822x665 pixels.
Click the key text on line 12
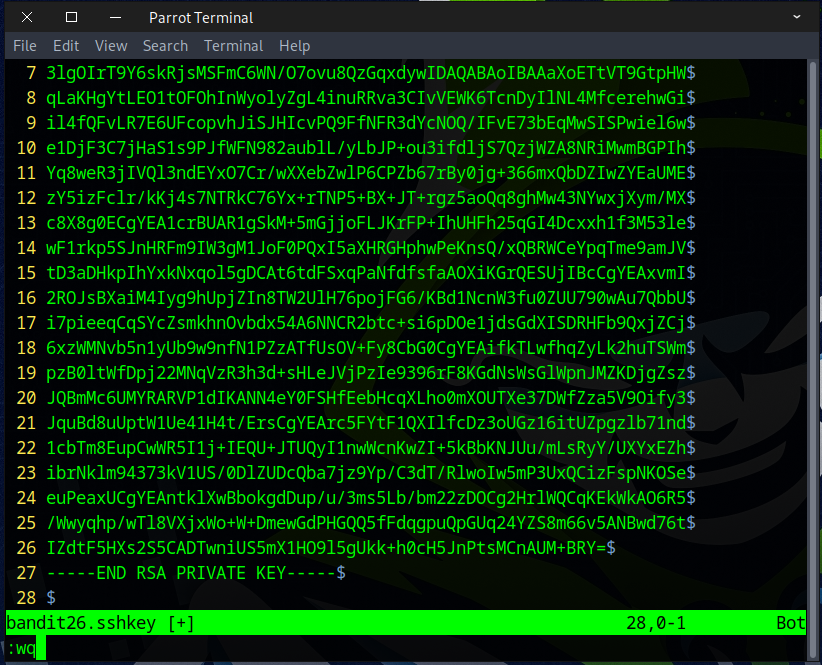365,197
